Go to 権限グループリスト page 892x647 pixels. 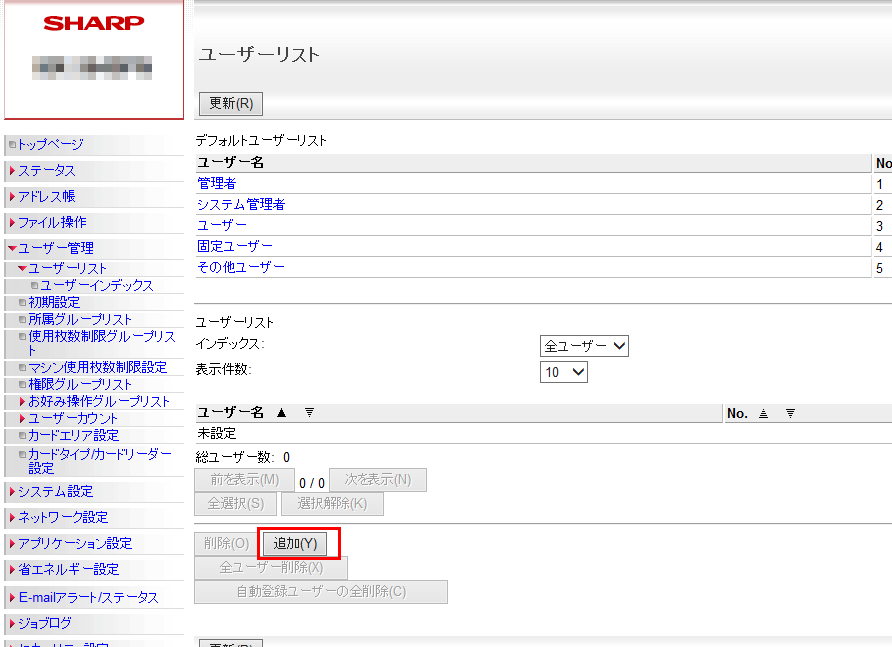click(80, 384)
